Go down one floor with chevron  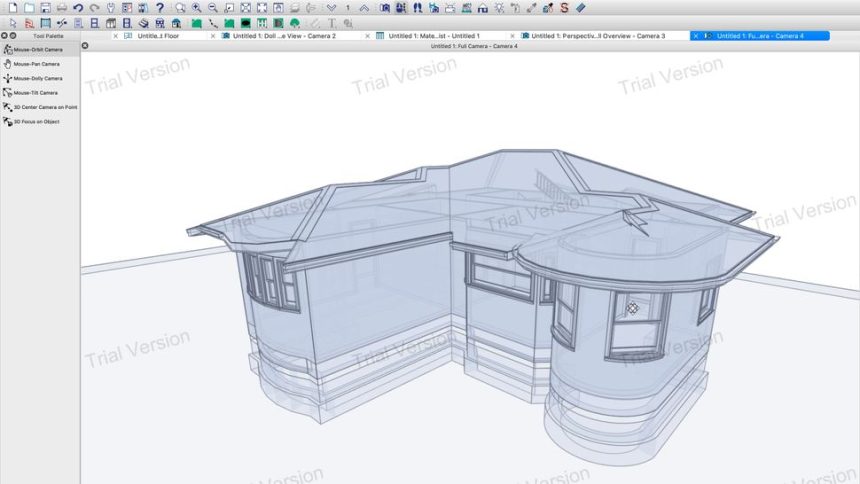332,8
